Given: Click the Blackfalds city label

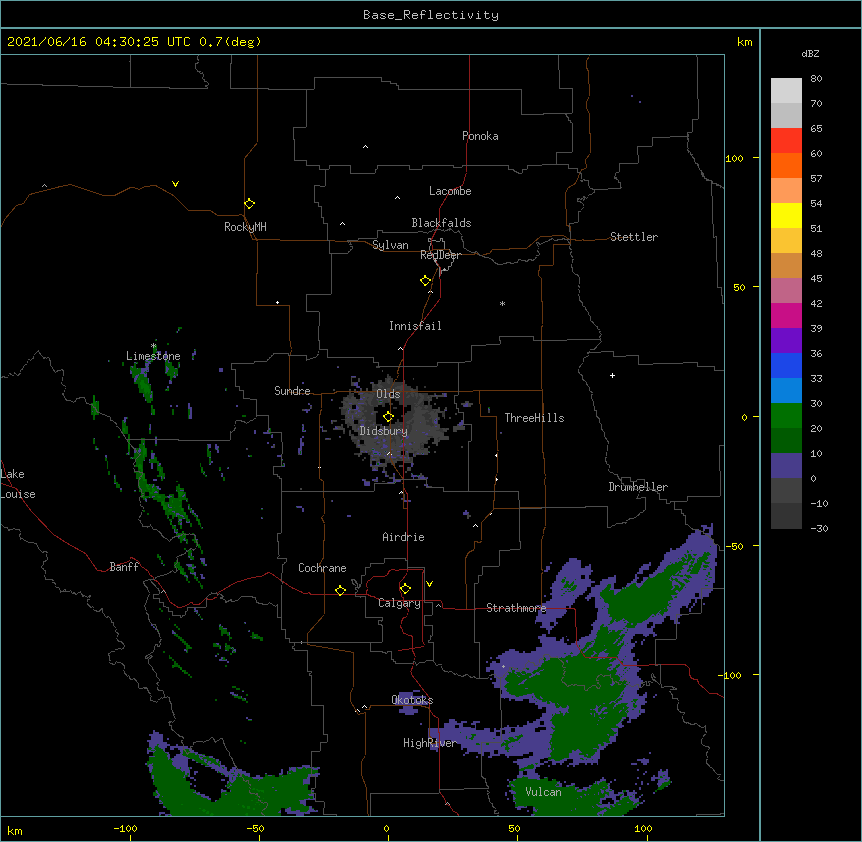Looking at the screenshot, I should pyautogui.click(x=441, y=223).
